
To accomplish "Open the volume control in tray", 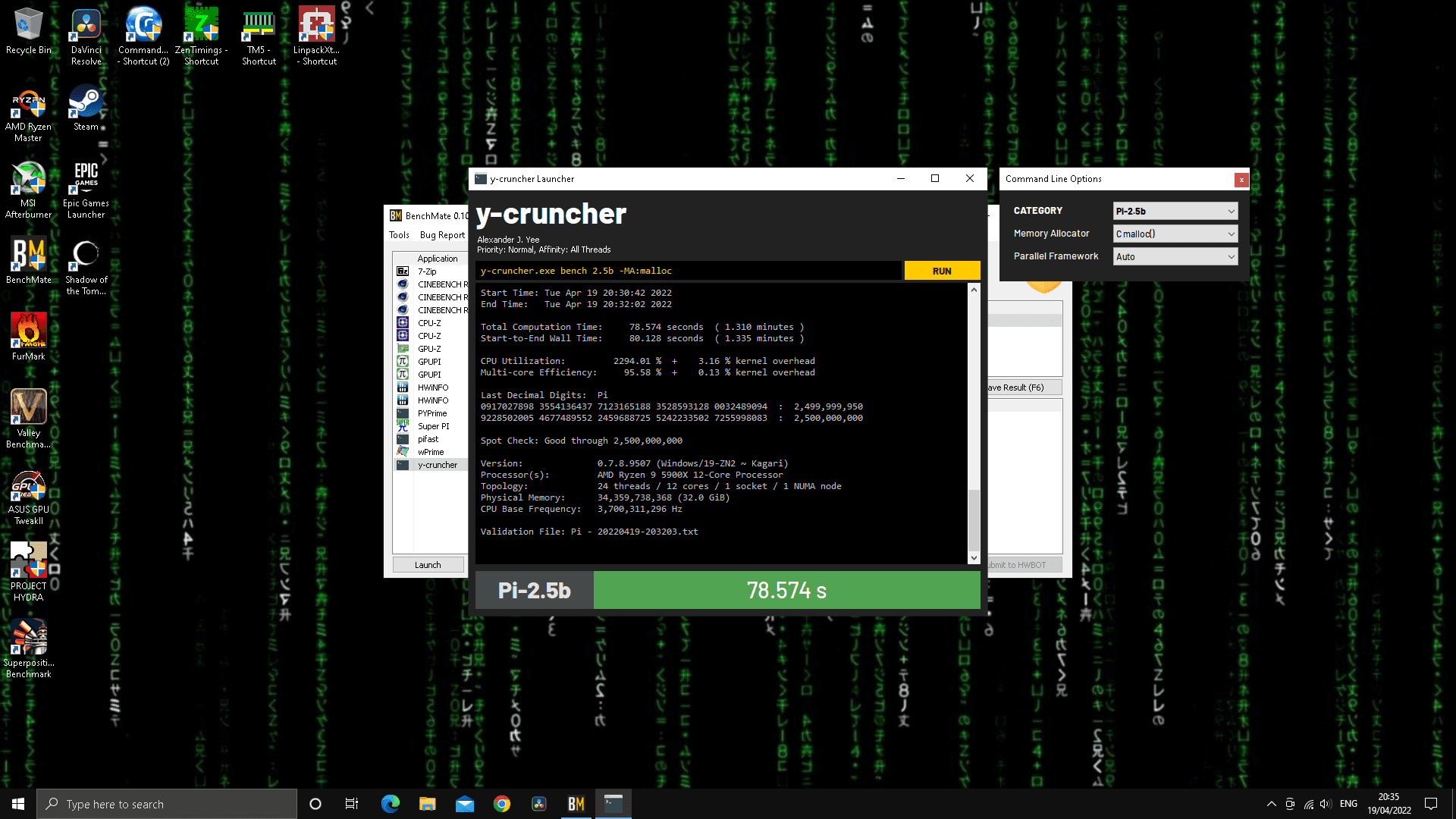I will click(1326, 804).
